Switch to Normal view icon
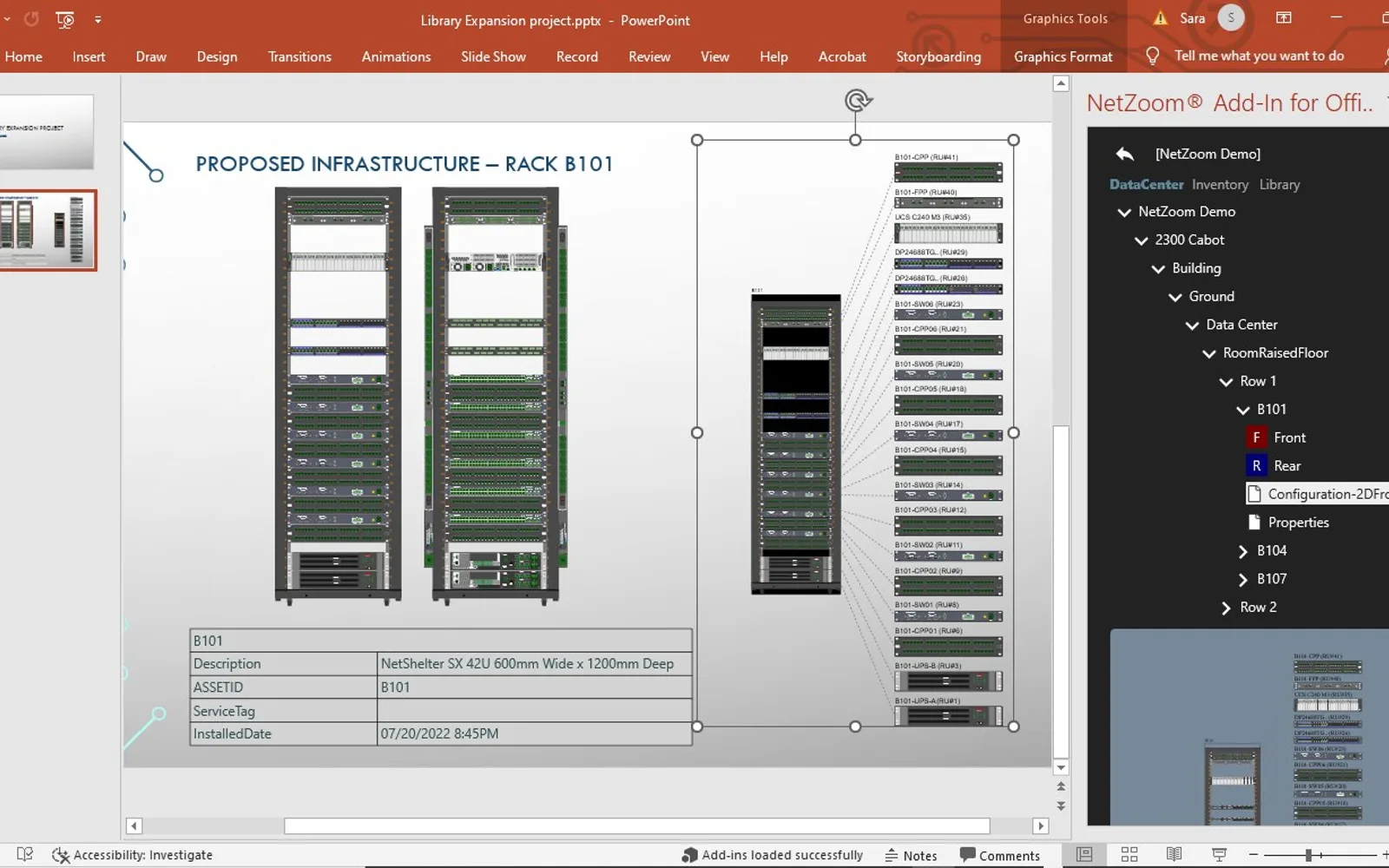 click(1084, 855)
